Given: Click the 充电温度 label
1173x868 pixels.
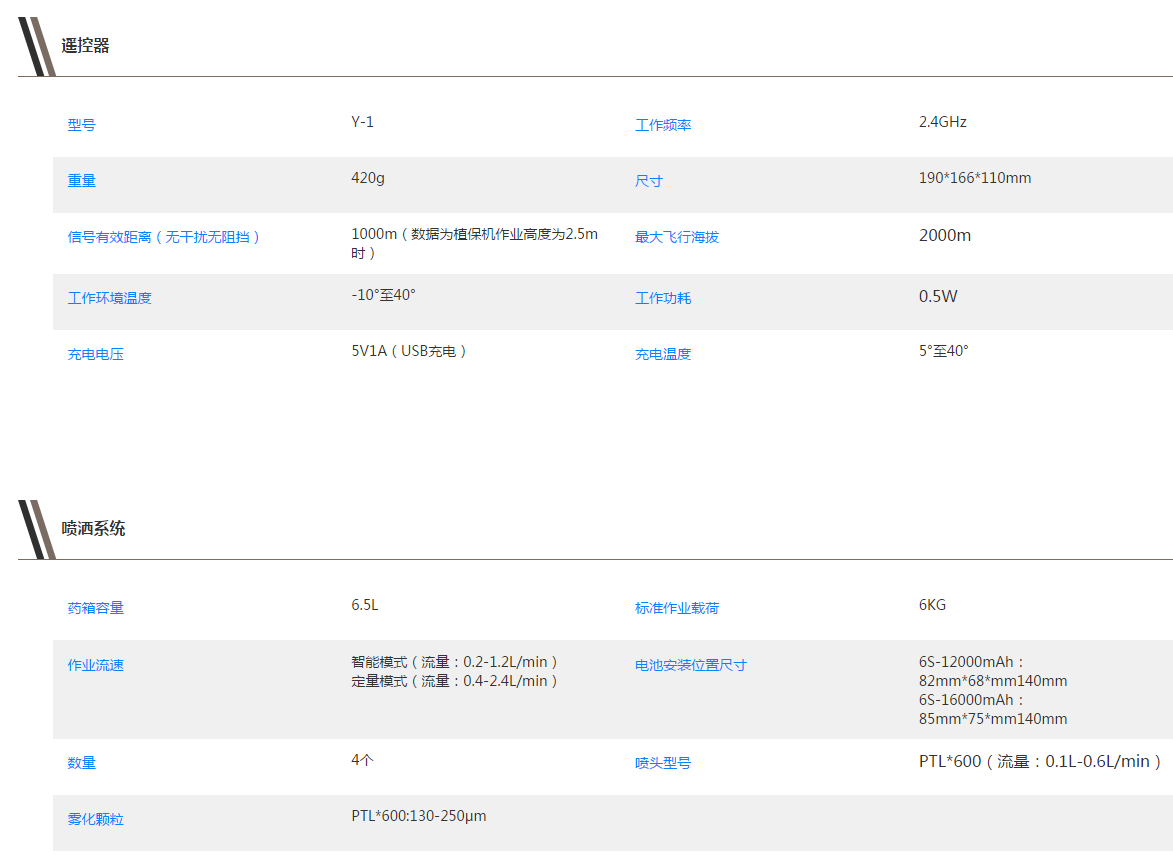Looking at the screenshot, I should pos(663,354).
